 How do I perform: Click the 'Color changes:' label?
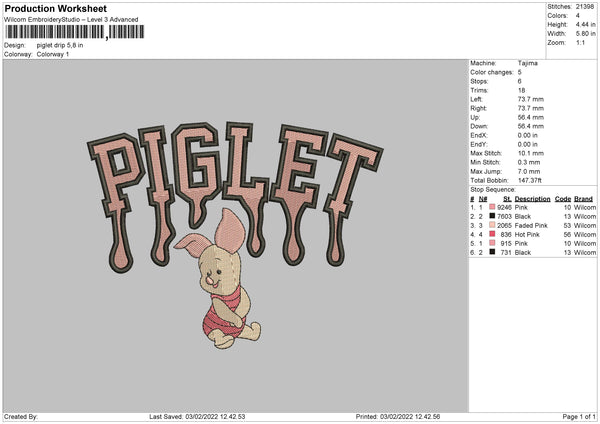coord(492,72)
